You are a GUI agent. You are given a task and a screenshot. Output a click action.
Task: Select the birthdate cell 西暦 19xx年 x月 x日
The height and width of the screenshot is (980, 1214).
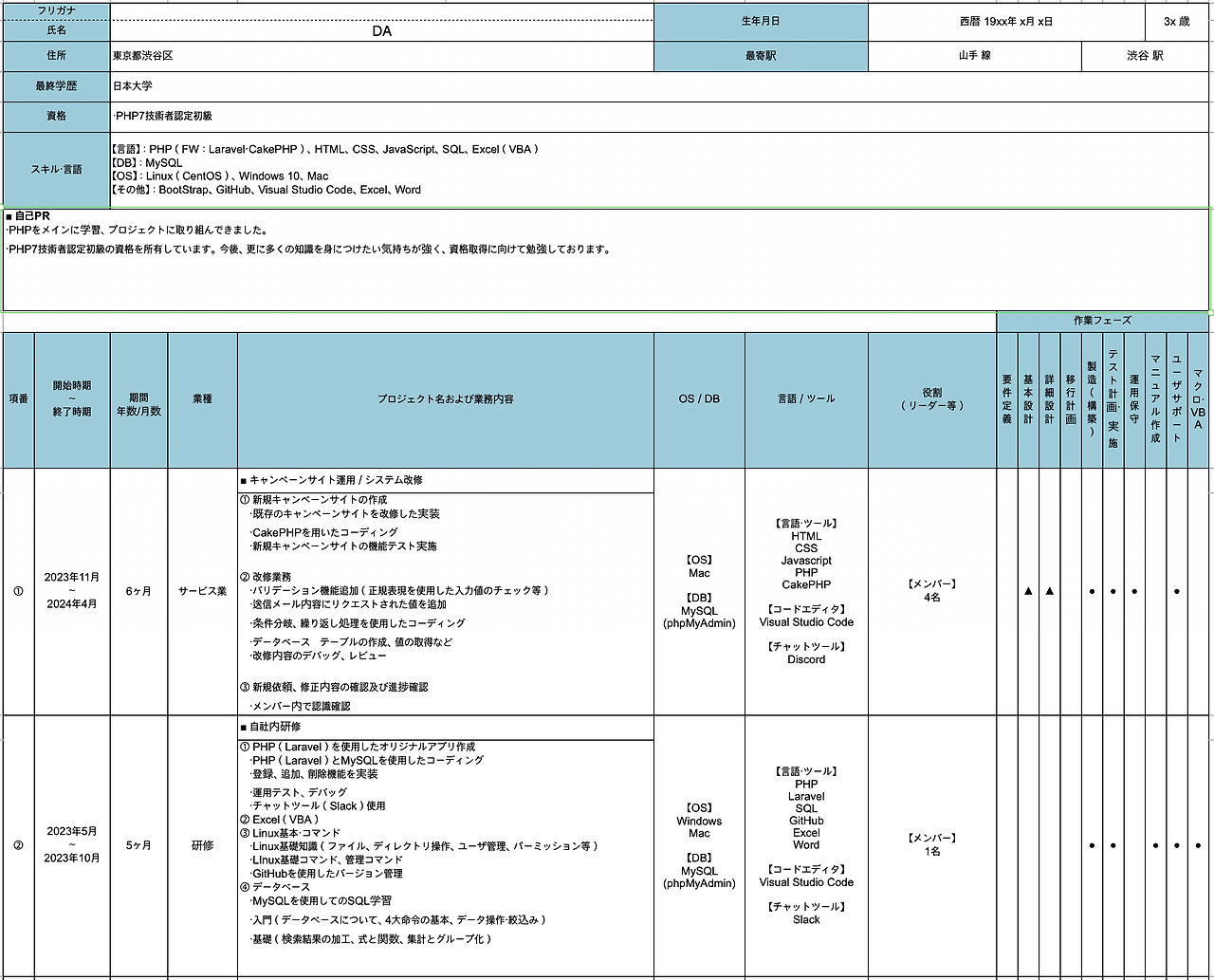coord(1005,22)
